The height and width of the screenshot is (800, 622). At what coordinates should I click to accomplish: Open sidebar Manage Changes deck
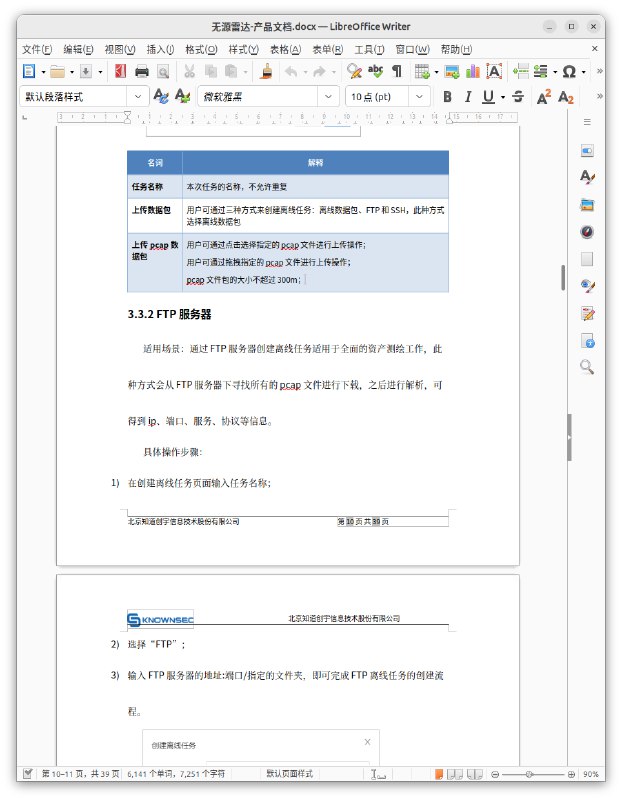[587, 314]
